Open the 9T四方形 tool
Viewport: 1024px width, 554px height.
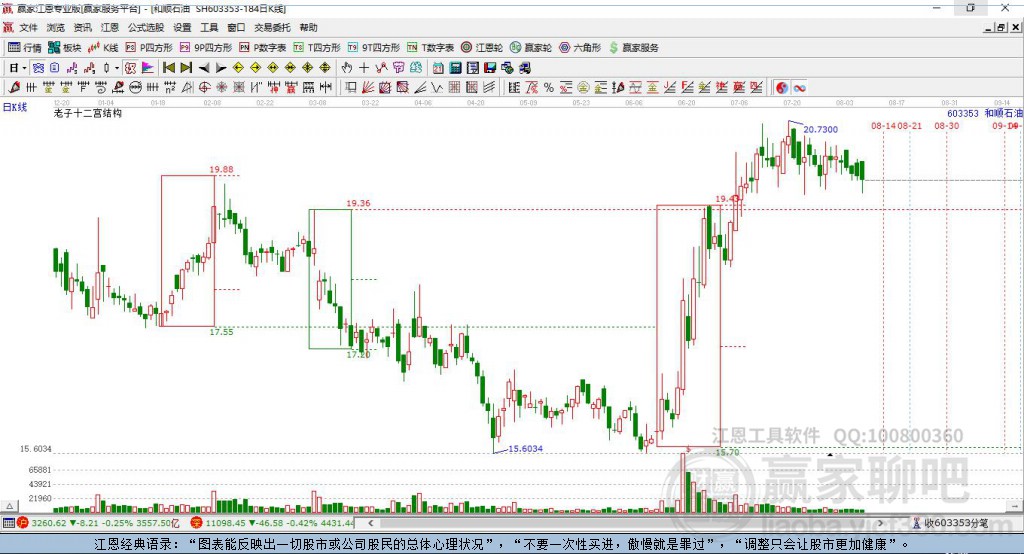(x=374, y=48)
